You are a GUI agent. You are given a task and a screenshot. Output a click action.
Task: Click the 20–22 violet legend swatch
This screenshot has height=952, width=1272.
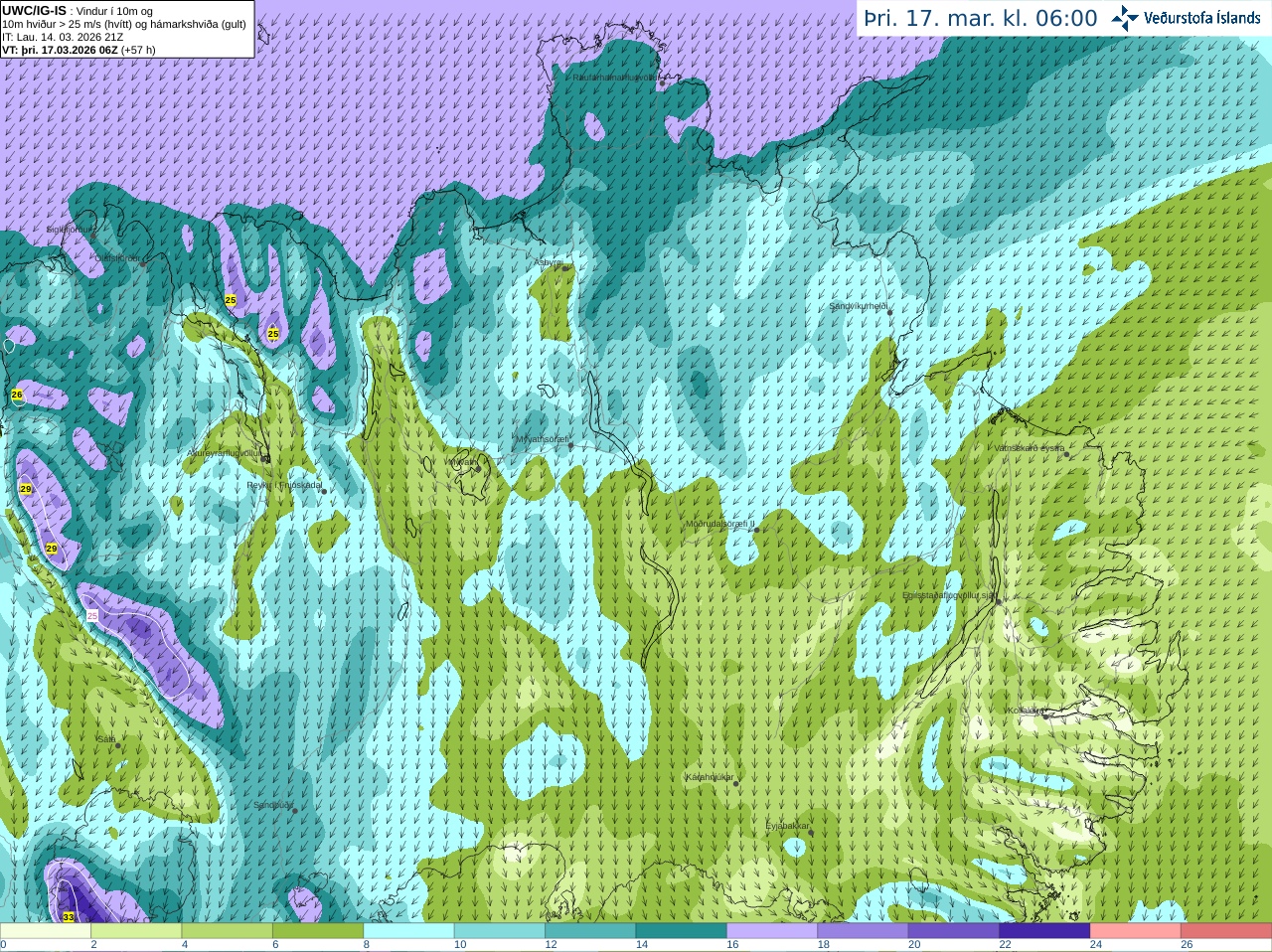pyautogui.click(x=954, y=931)
